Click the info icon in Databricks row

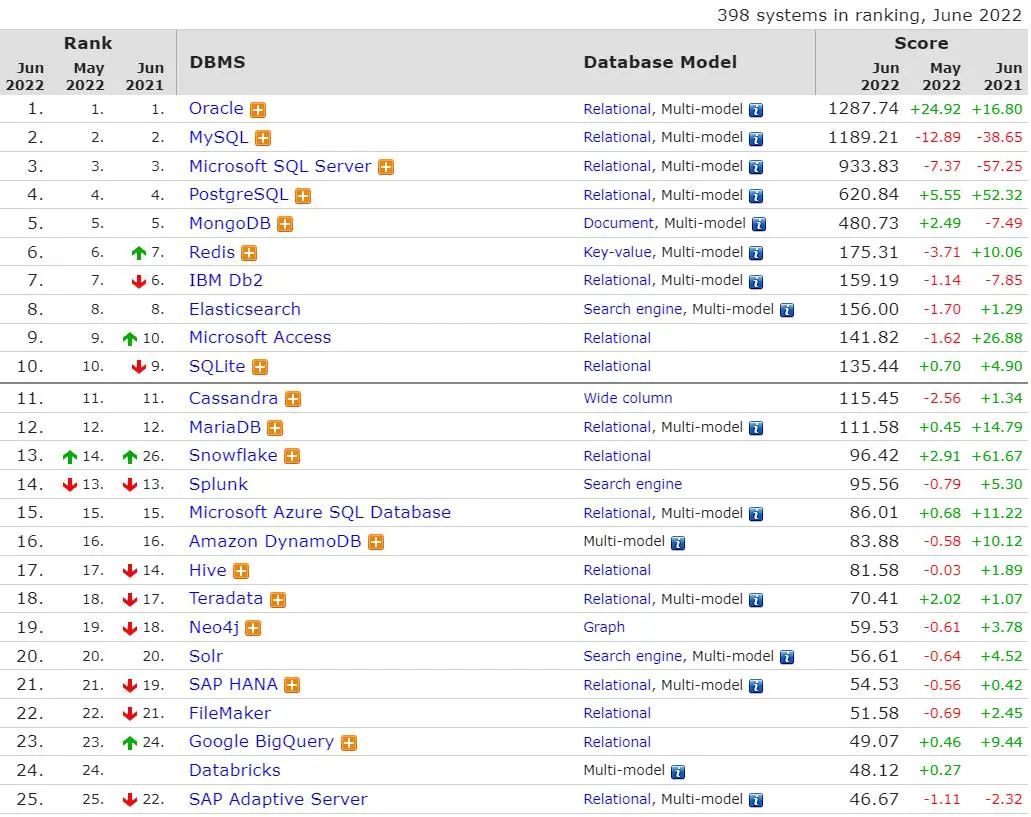(678, 772)
